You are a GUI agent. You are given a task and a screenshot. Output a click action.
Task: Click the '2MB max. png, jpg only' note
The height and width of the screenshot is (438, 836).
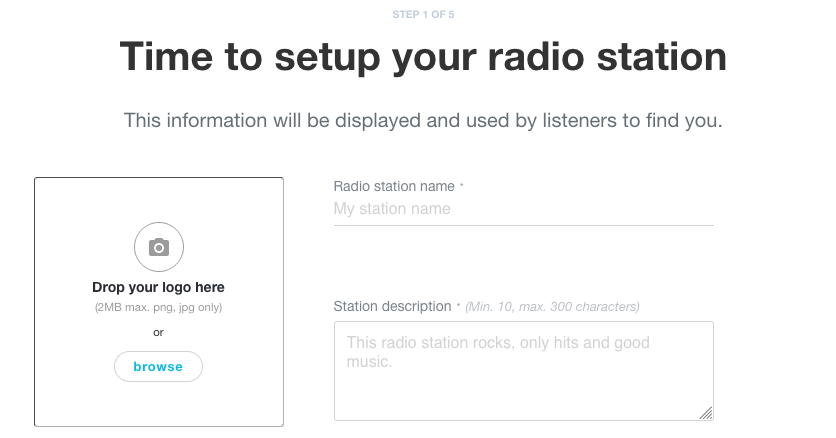158,307
